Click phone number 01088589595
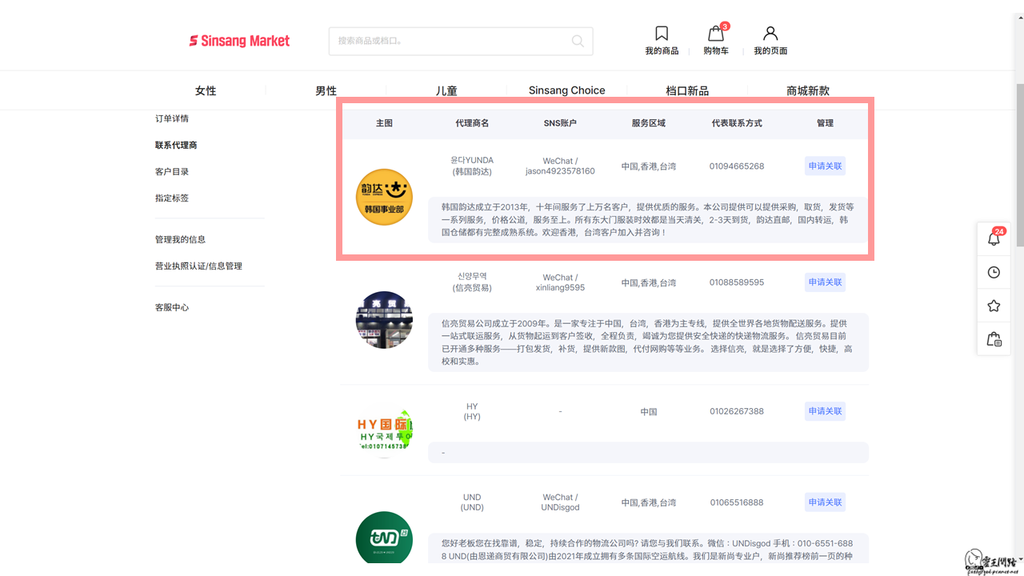Image resolution: width=1024 pixels, height=576 pixels. click(x=737, y=282)
